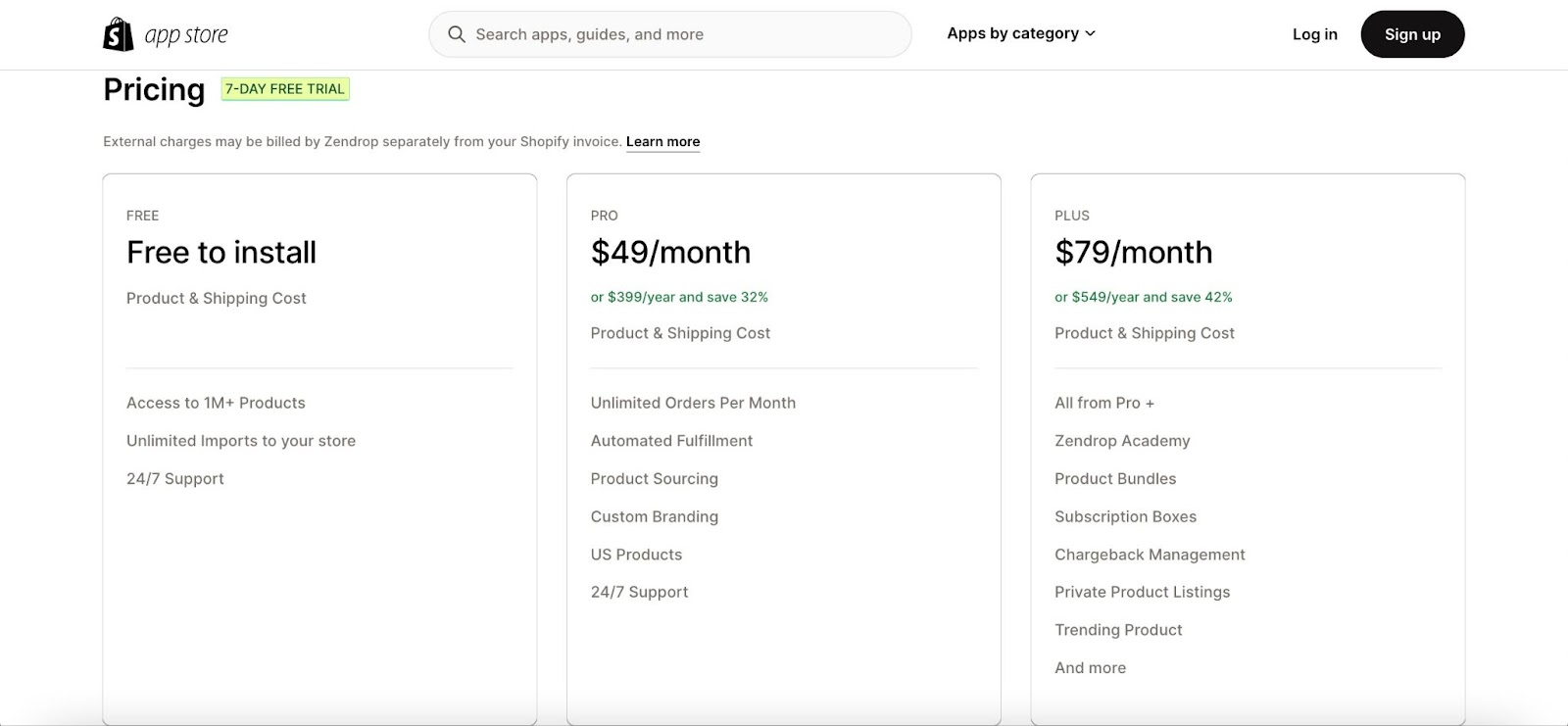Click the $549/year save 42% offer text
Image resolution: width=1568 pixels, height=726 pixels.
pos(1143,297)
